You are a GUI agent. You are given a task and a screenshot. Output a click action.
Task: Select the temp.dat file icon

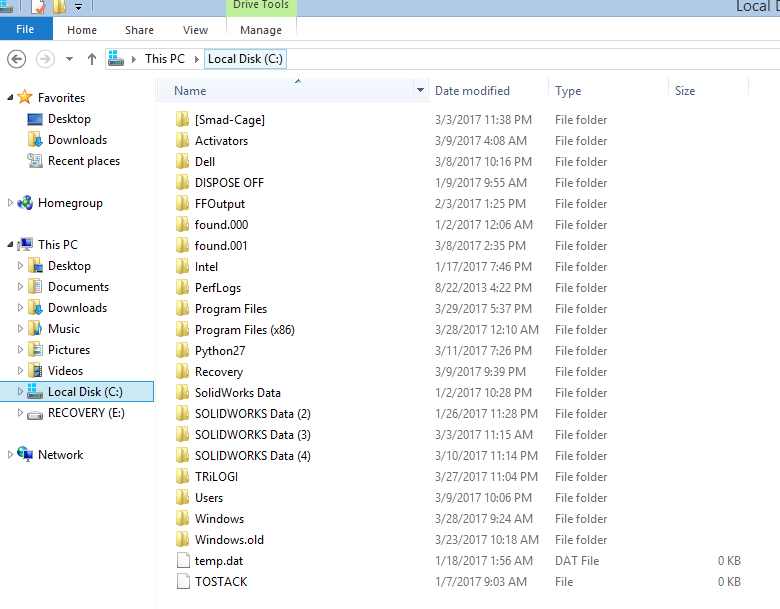point(184,560)
